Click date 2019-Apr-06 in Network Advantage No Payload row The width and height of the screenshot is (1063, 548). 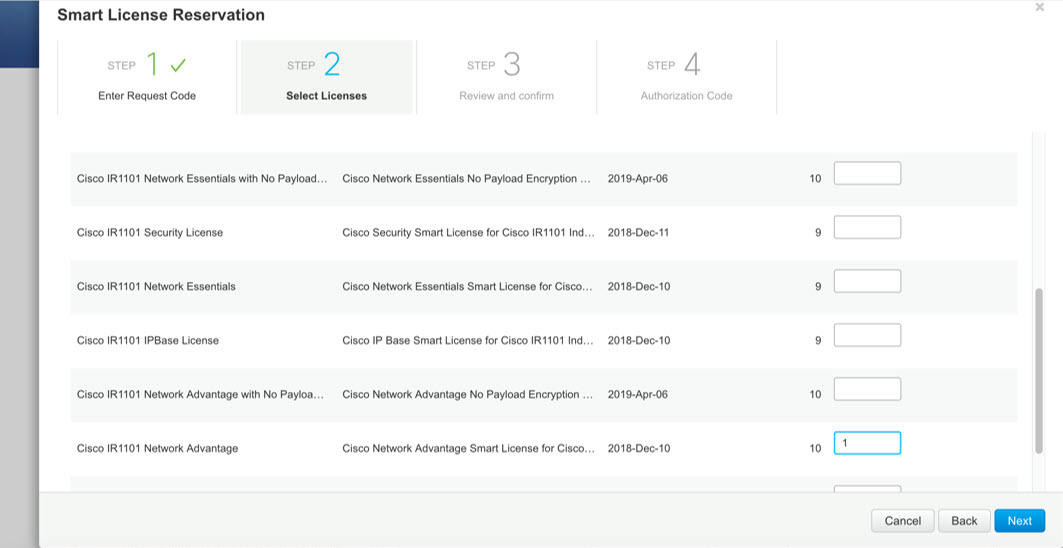coord(638,394)
